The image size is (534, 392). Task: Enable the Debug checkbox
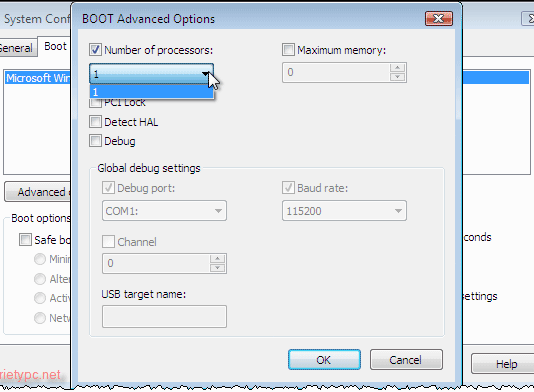[95, 141]
